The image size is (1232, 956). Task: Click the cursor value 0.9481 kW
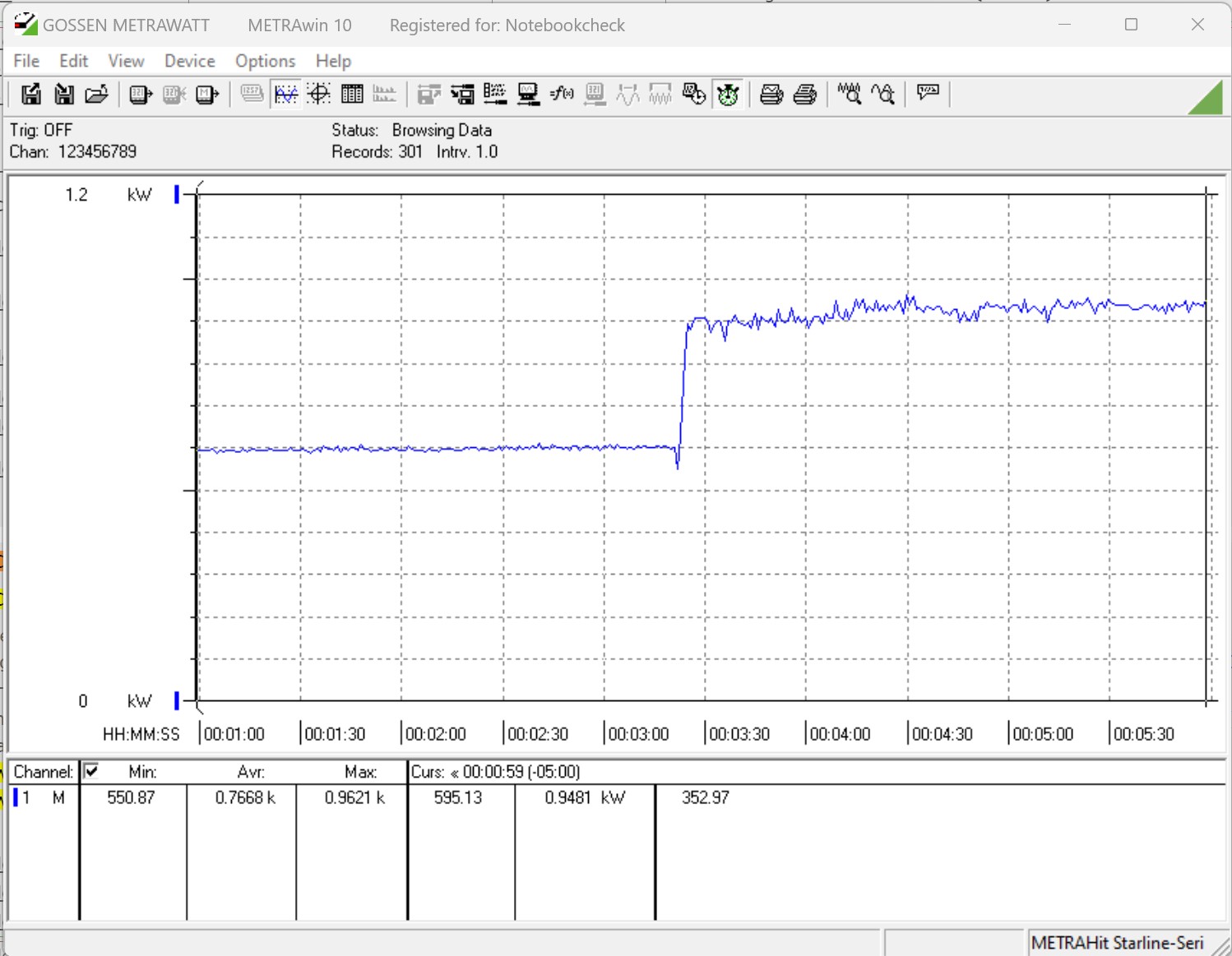pyautogui.click(x=585, y=797)
